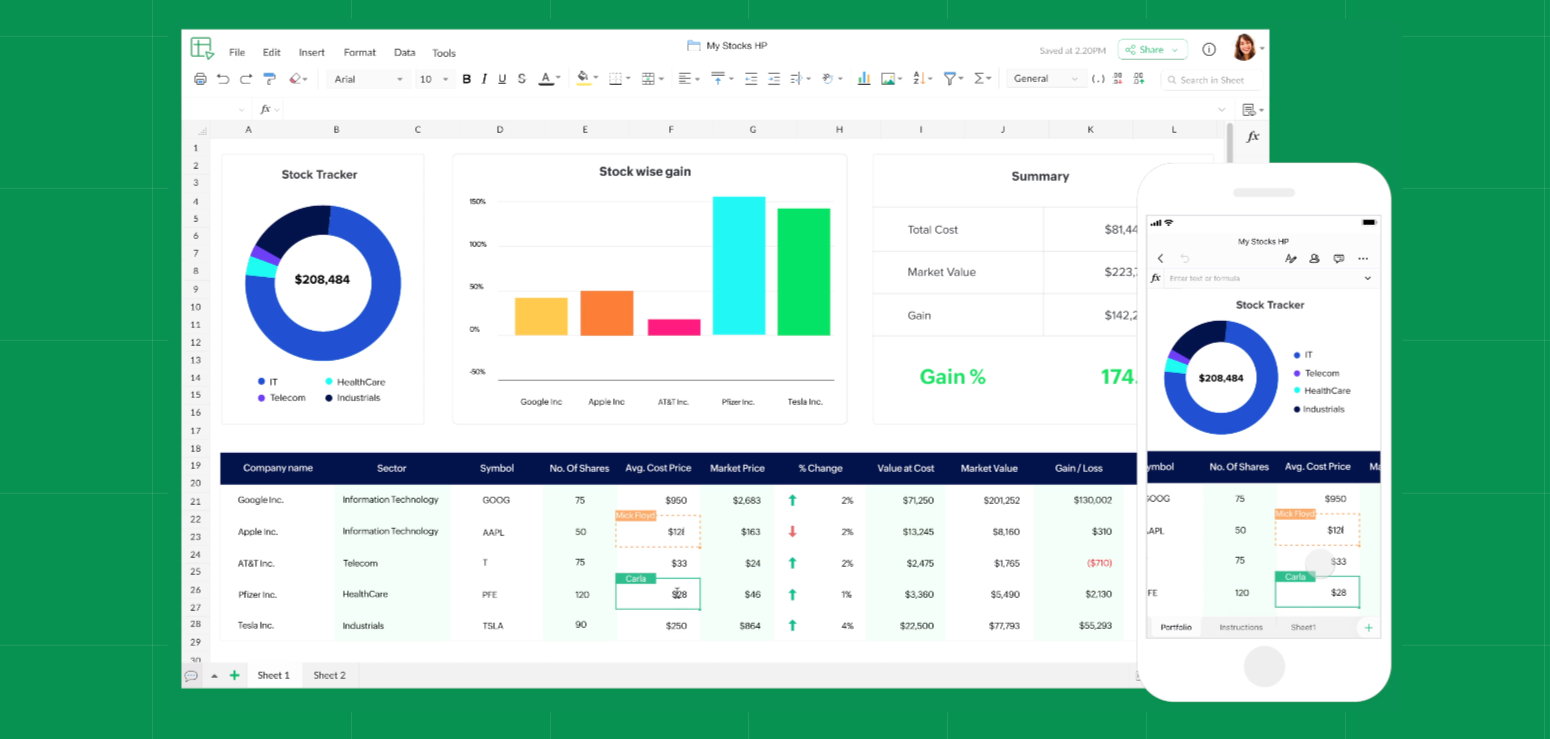Open the Insert menu
Screen dimensions: 1550x739
(312, 53)
